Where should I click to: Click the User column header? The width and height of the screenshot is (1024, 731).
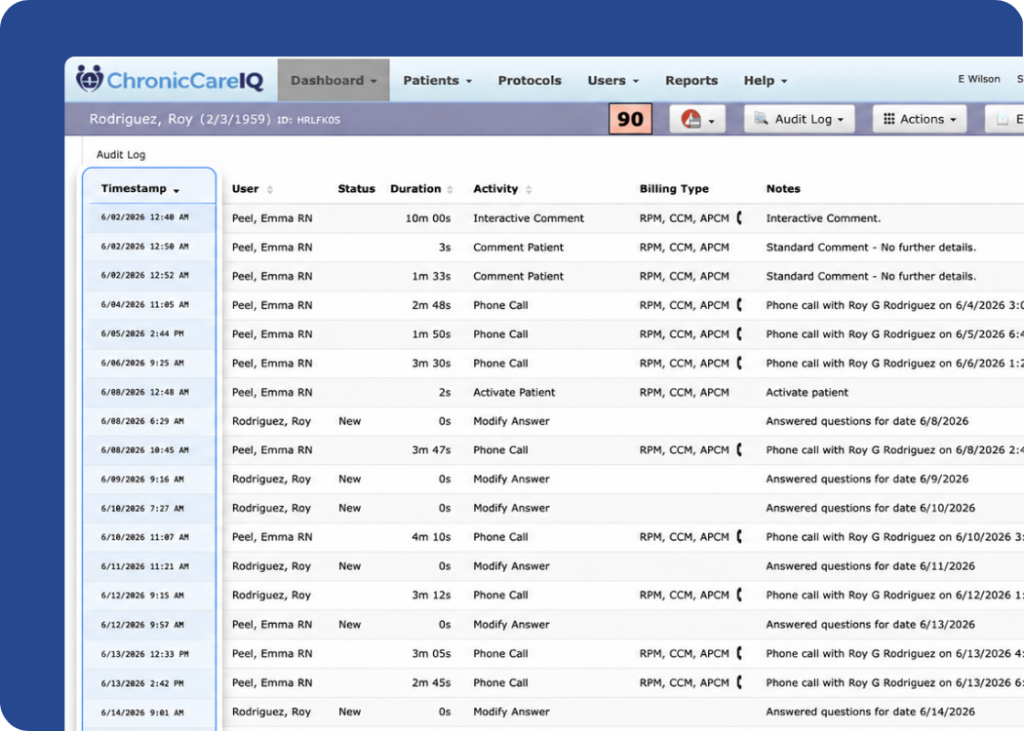pos(245,189)
